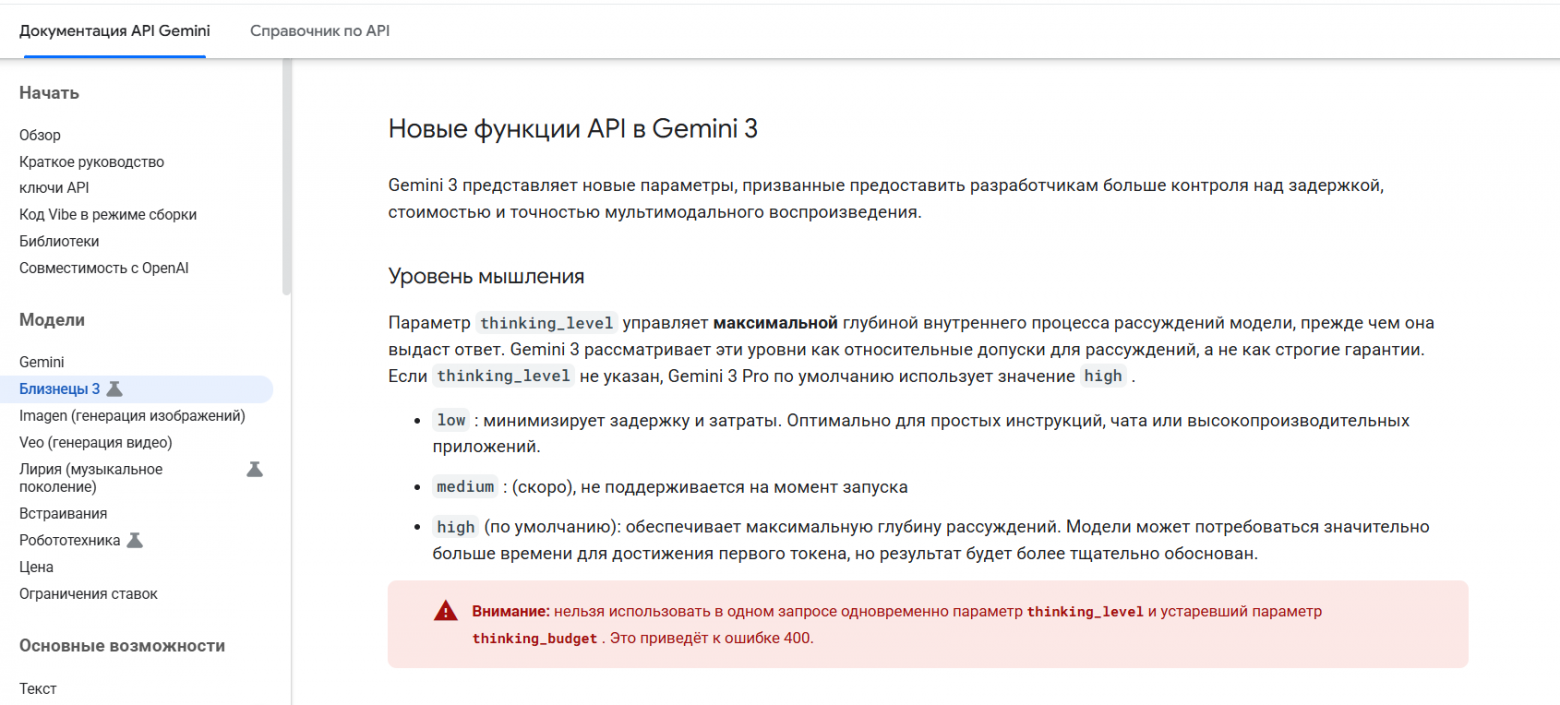The image size is (1560, 705).
Task: Open the Документация API Gemini tab
Action: click(115, 31)
